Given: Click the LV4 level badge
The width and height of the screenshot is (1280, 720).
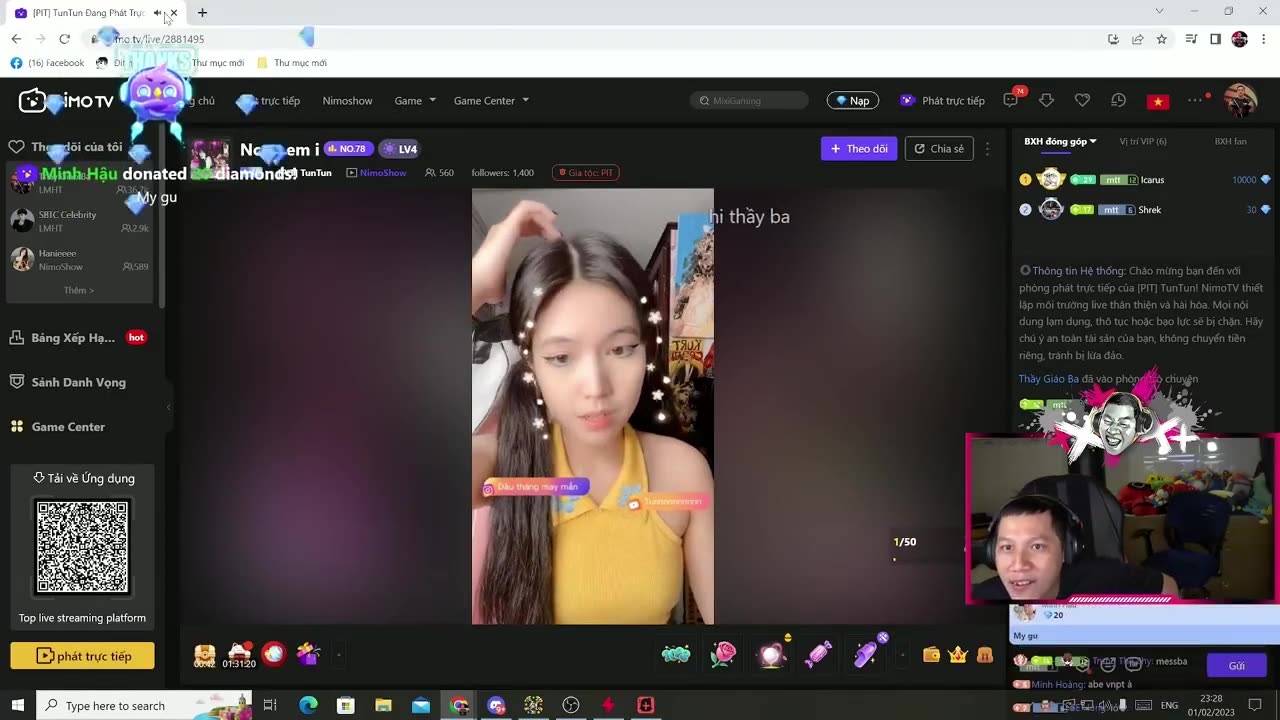Looking at the screenshot, I should [x=399, y=149].
